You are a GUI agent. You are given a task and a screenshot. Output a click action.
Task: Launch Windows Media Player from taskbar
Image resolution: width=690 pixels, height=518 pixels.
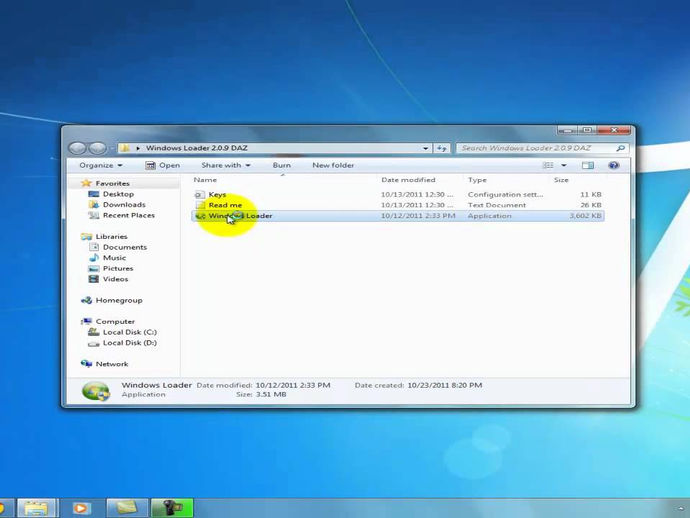click(x=81, y=508)
